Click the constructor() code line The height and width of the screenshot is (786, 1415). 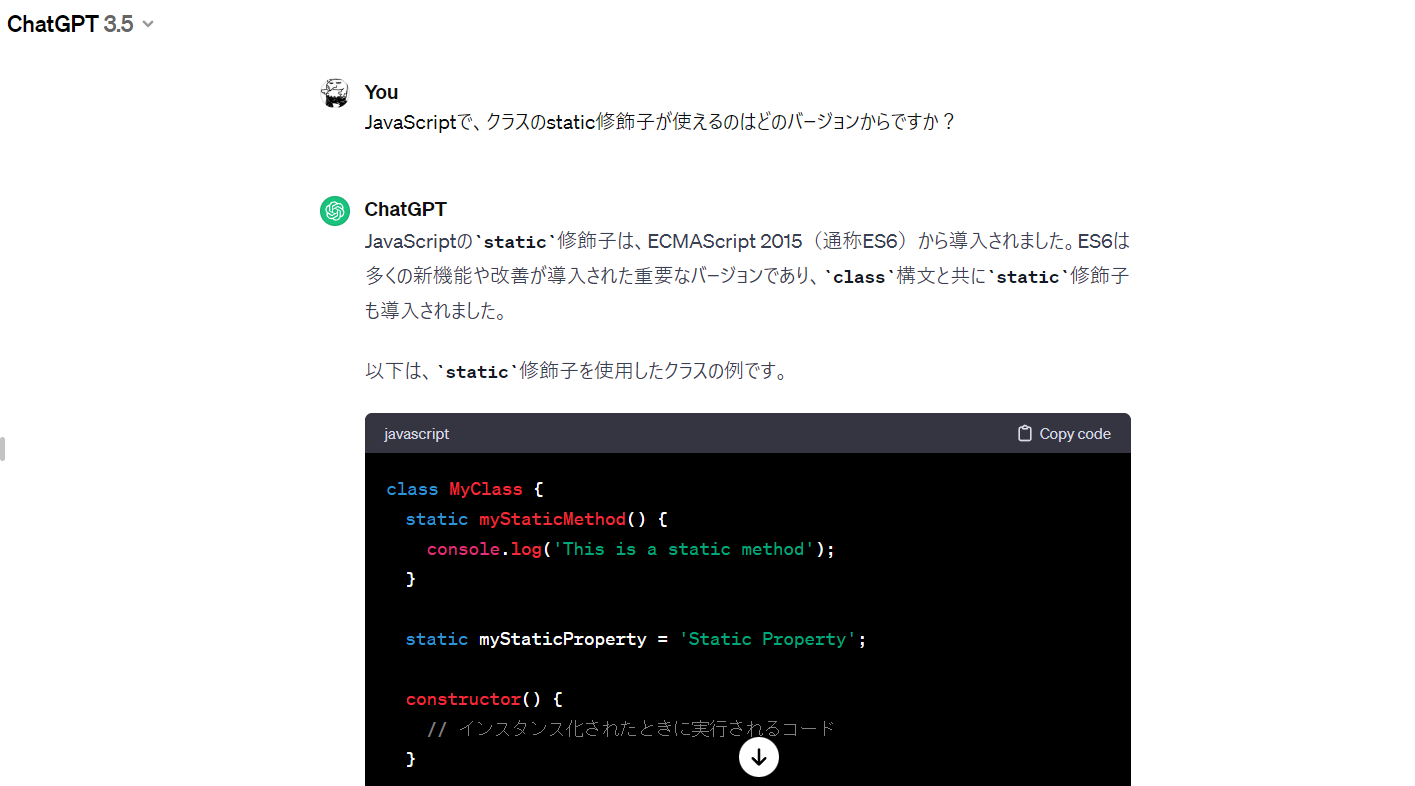pos(484,699)
